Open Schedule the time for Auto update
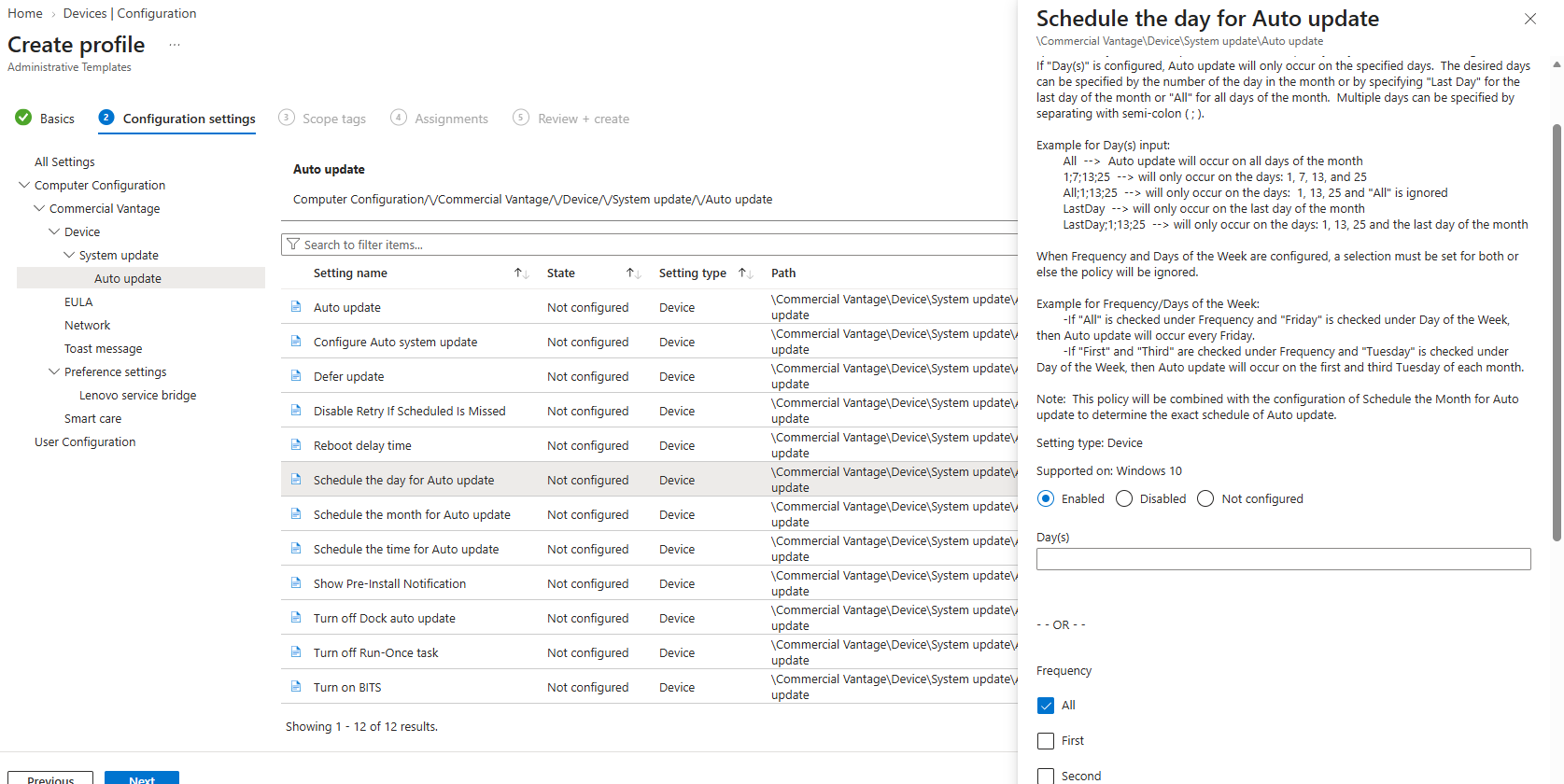Viewport: 1564px width, 784px height. pyautogui.click(x=406, y=550)
